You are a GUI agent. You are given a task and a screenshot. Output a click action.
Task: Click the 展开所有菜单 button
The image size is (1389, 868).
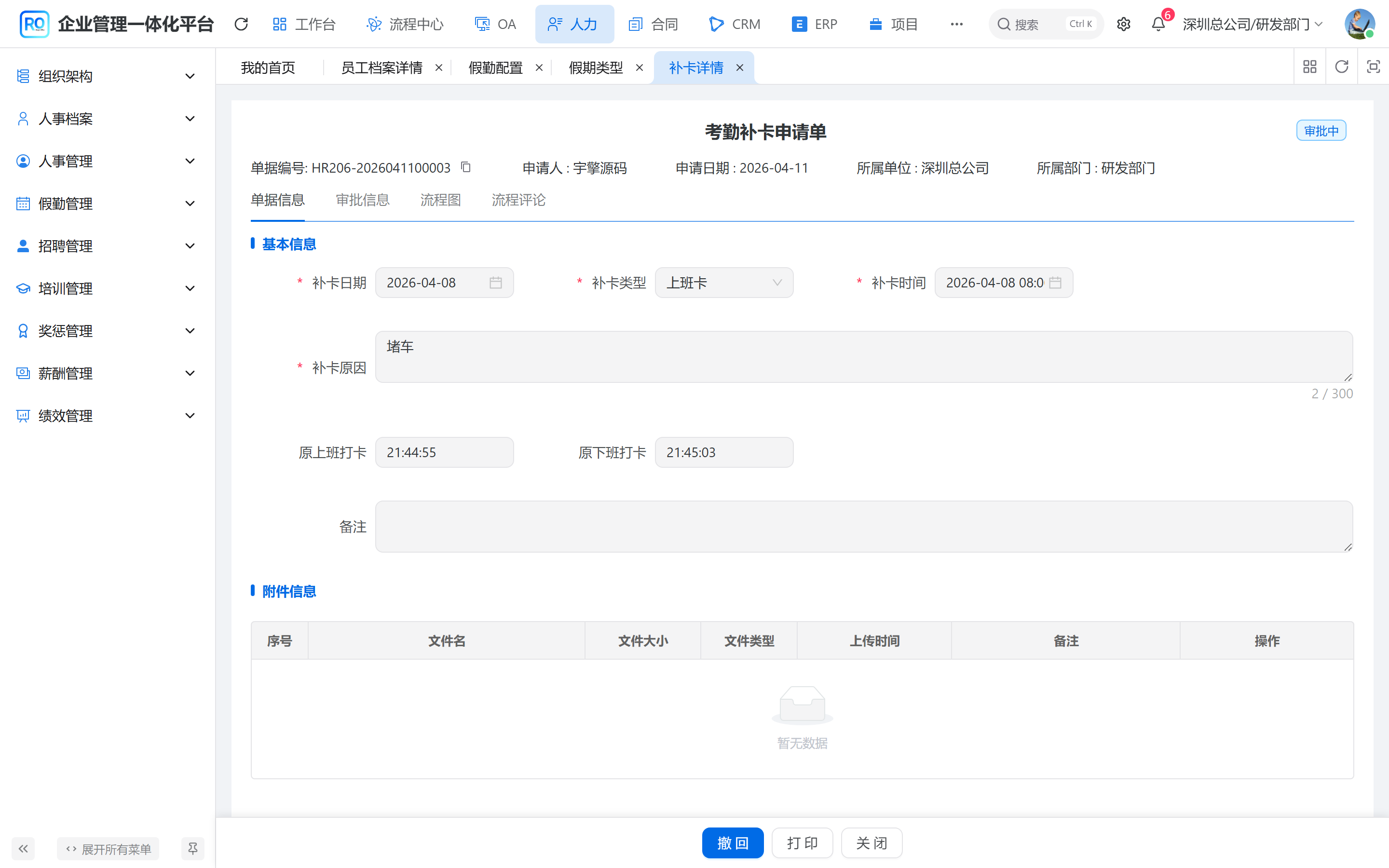(108, 849)
